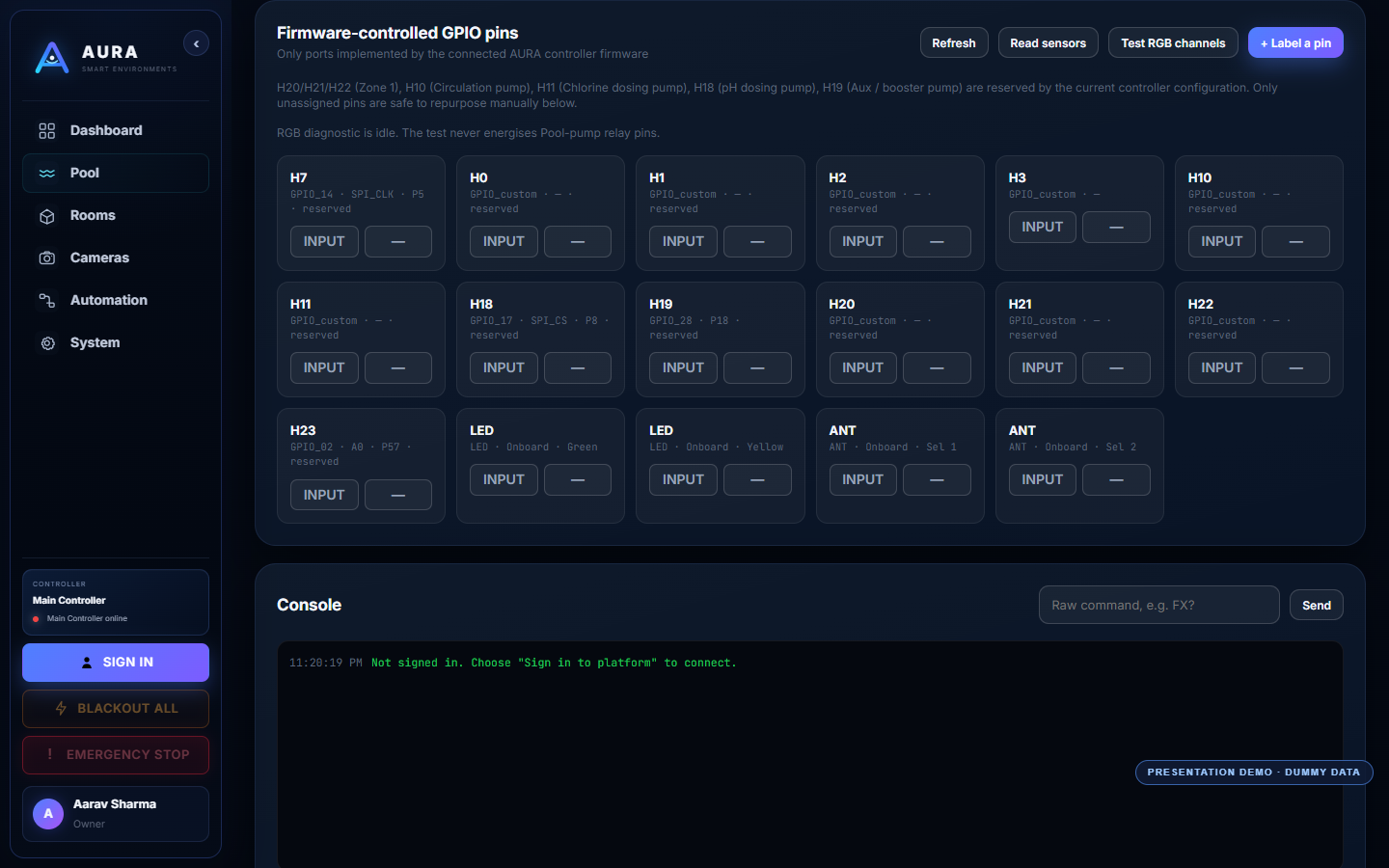The height and width of the screenshot is (868, 1389).
Task: Click the console Send button
Action: [x=1317, y=605]
